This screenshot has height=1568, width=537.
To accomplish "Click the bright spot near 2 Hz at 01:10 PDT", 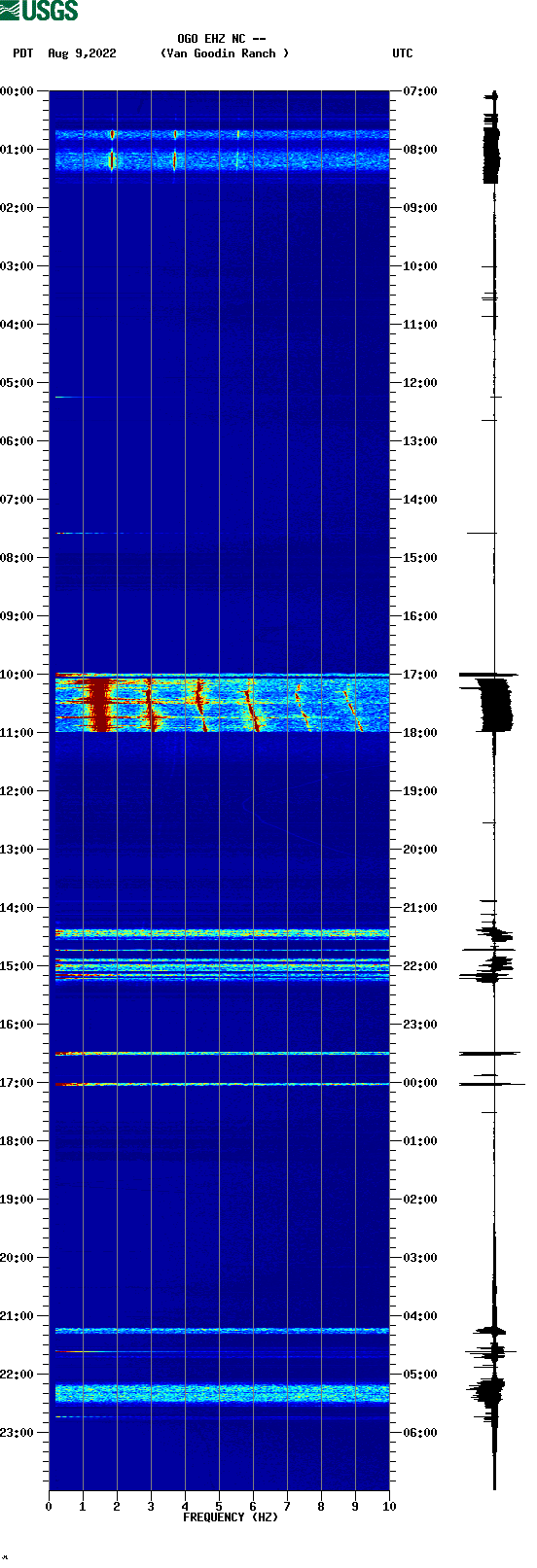I will 112,160.
